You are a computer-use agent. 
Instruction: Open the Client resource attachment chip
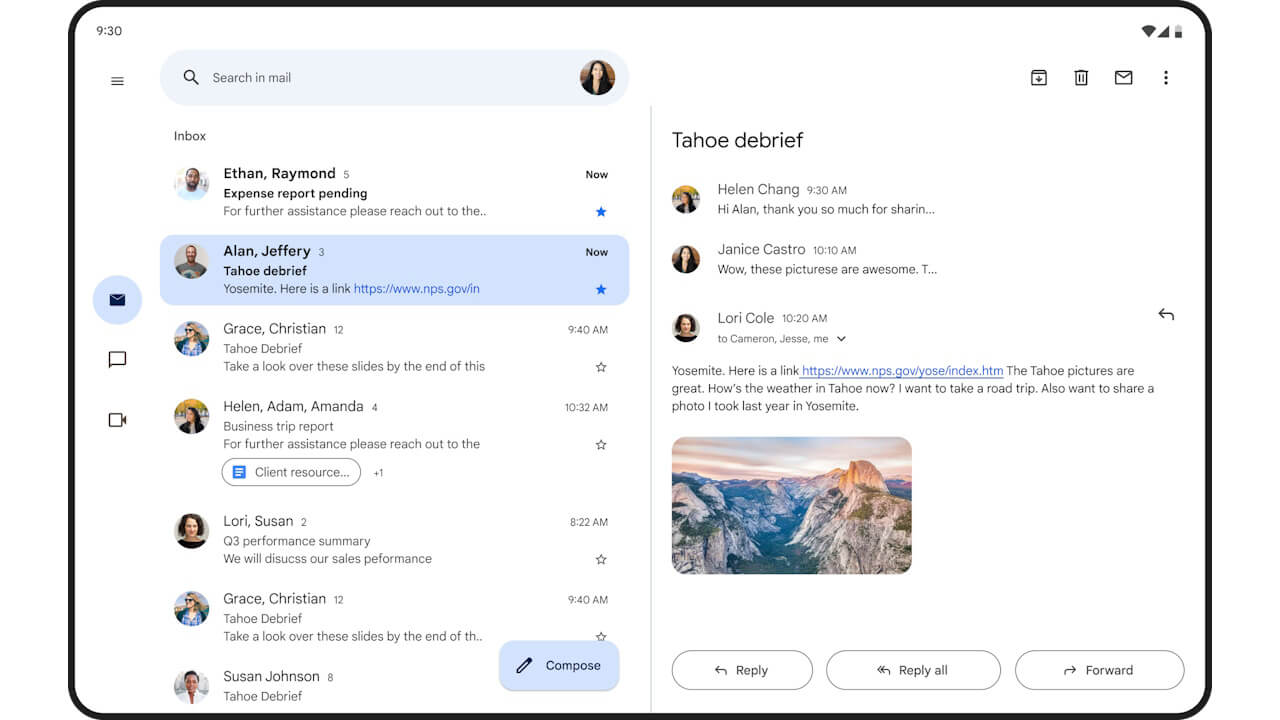[x=291, y=472]
